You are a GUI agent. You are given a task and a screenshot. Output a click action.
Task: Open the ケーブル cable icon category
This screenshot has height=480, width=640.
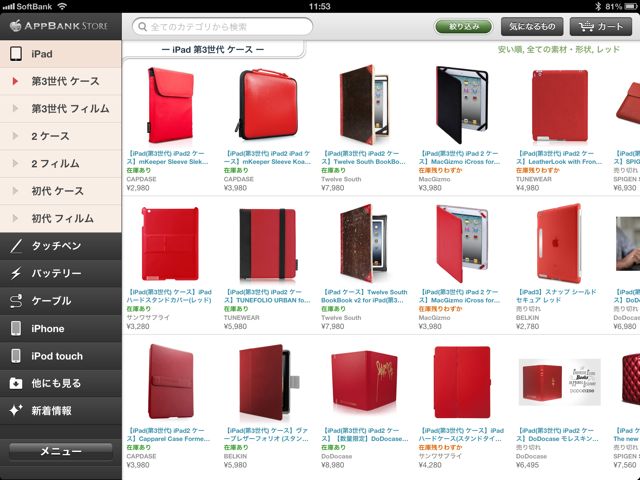pos(16,301)
